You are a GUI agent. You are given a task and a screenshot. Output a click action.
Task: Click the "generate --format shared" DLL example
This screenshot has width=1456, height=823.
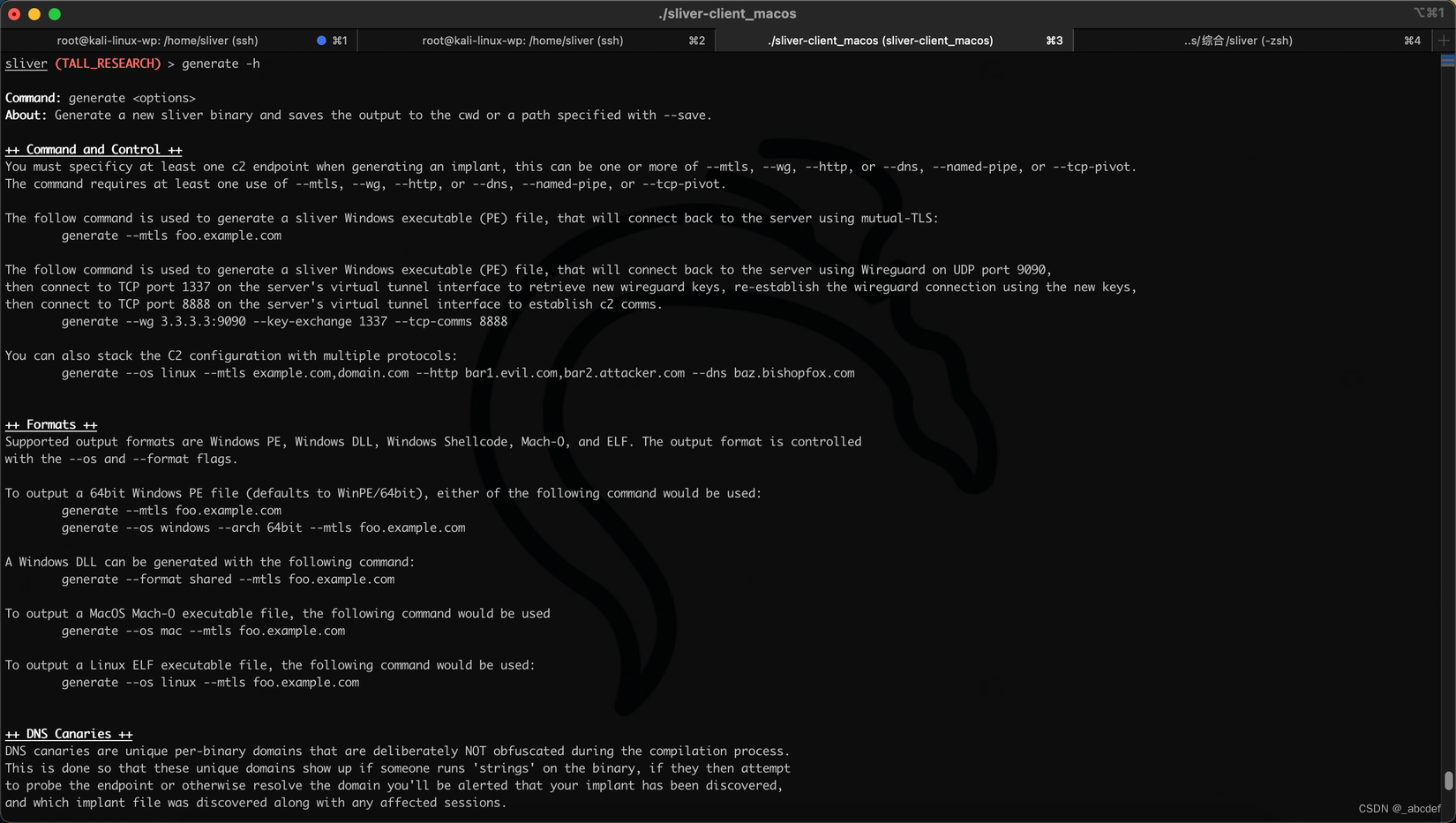pos(228,580)
